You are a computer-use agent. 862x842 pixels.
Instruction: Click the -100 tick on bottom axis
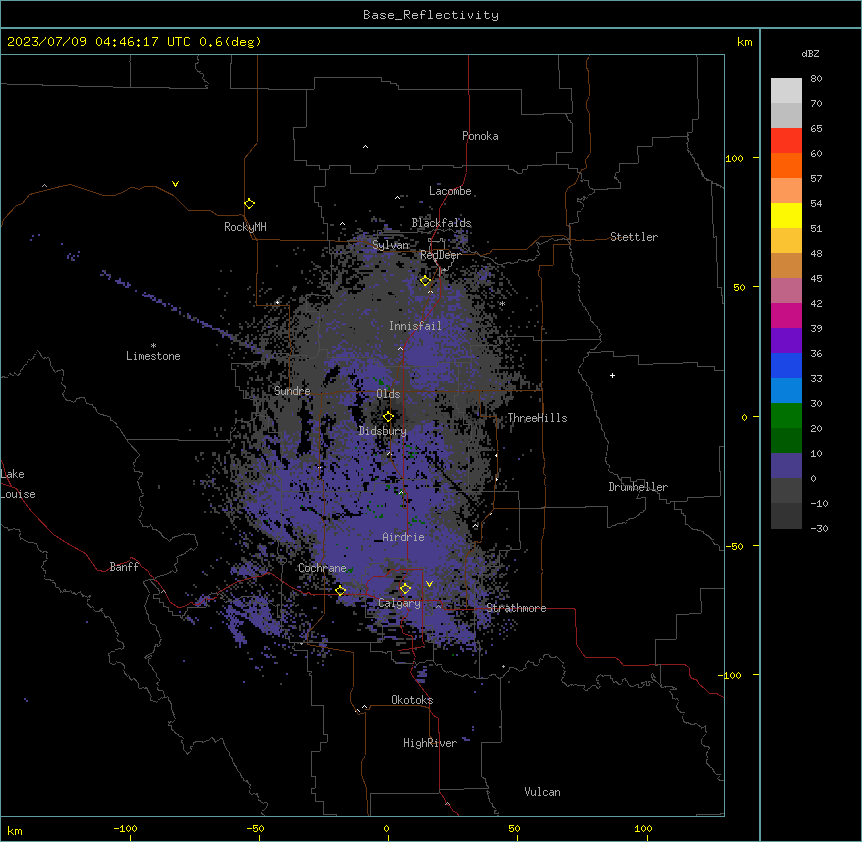coord(125,828)
